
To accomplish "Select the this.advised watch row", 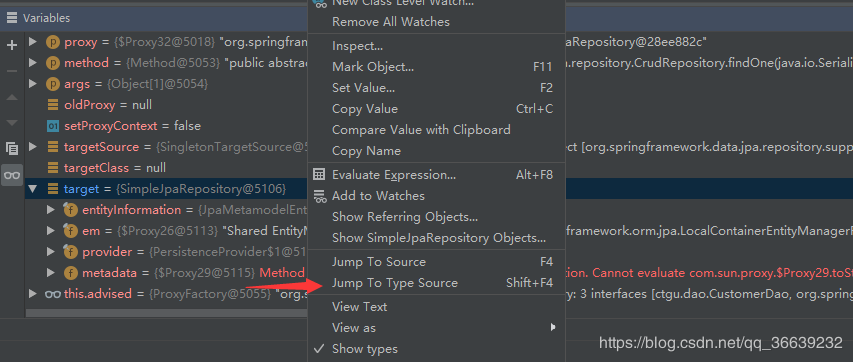I will tap(163, 294).
